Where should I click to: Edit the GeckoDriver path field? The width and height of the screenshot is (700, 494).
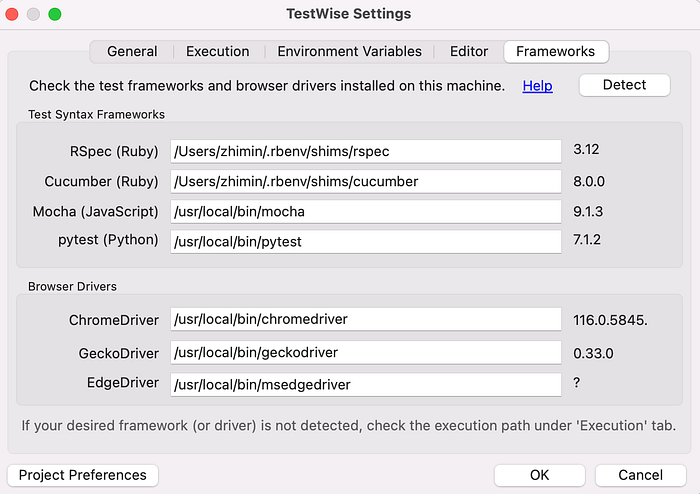pyautogui.click(x=366, y=353)
